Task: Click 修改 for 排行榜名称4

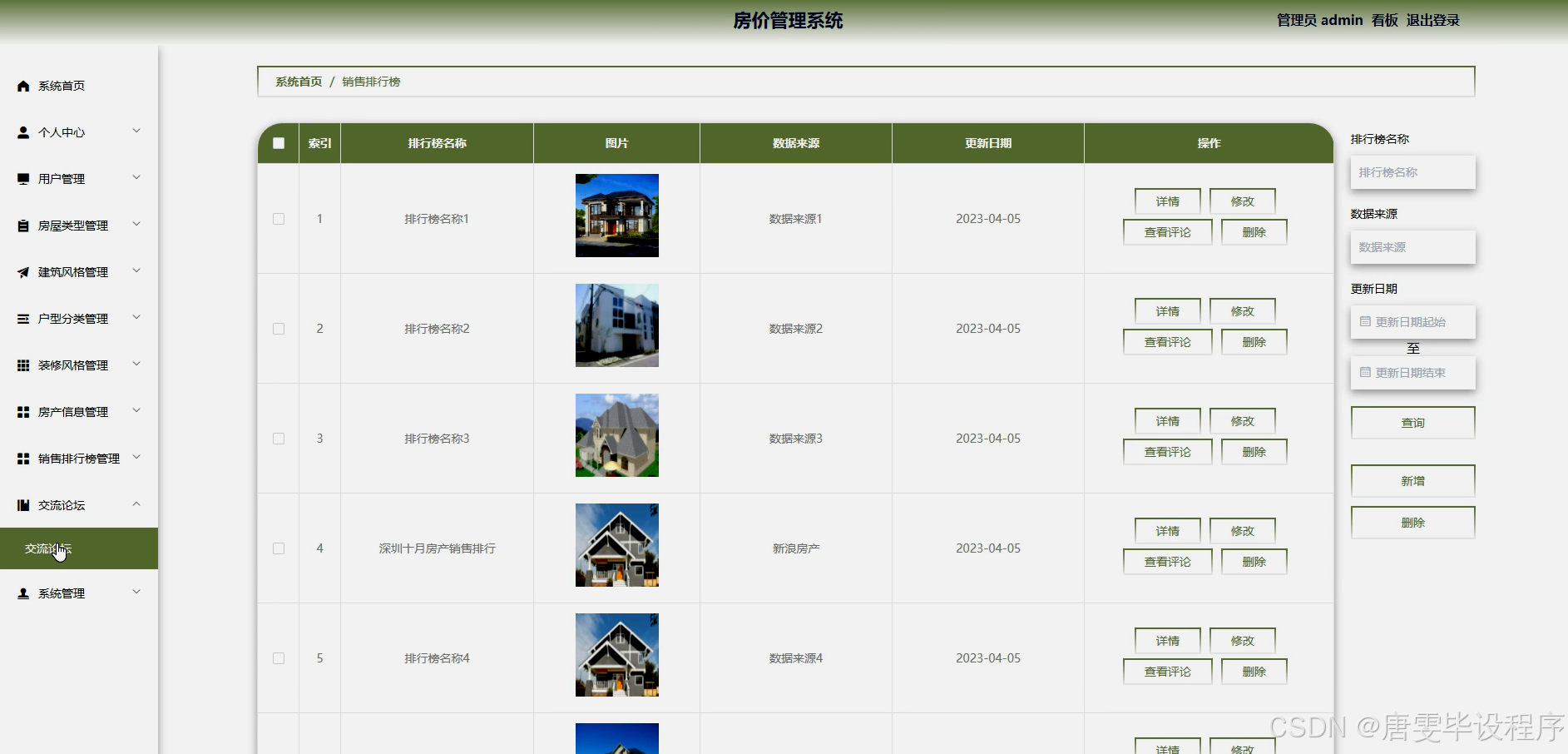Action: pos(1242,641)
